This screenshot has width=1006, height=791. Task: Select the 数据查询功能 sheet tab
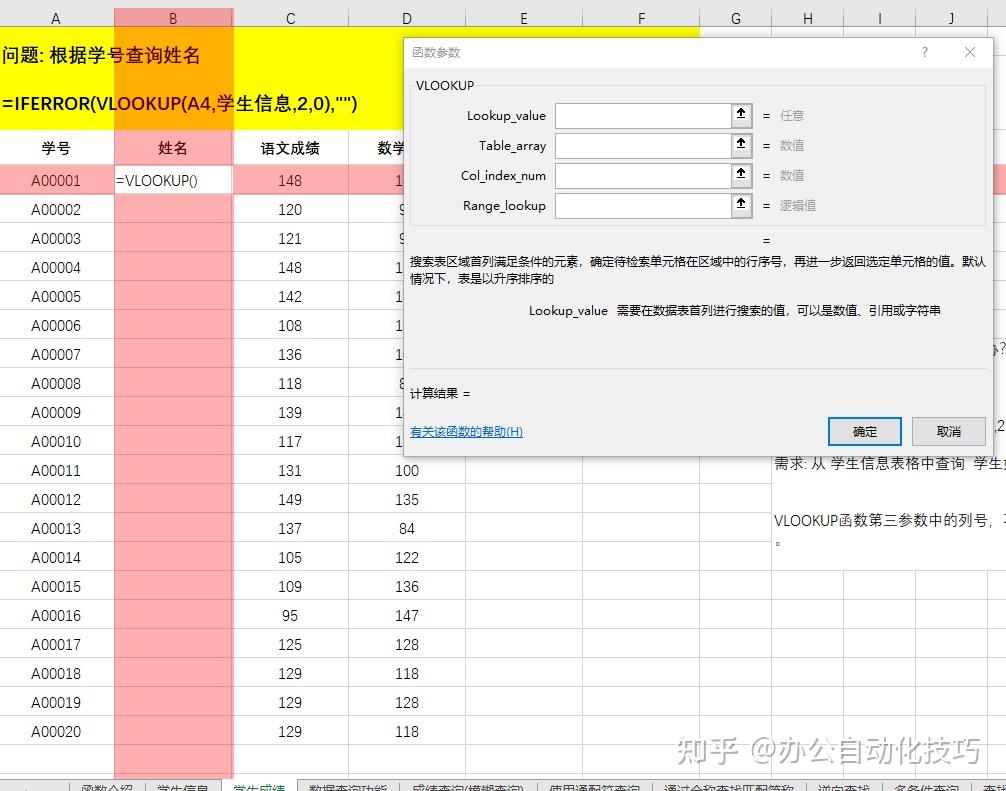(x=345, y=786)
